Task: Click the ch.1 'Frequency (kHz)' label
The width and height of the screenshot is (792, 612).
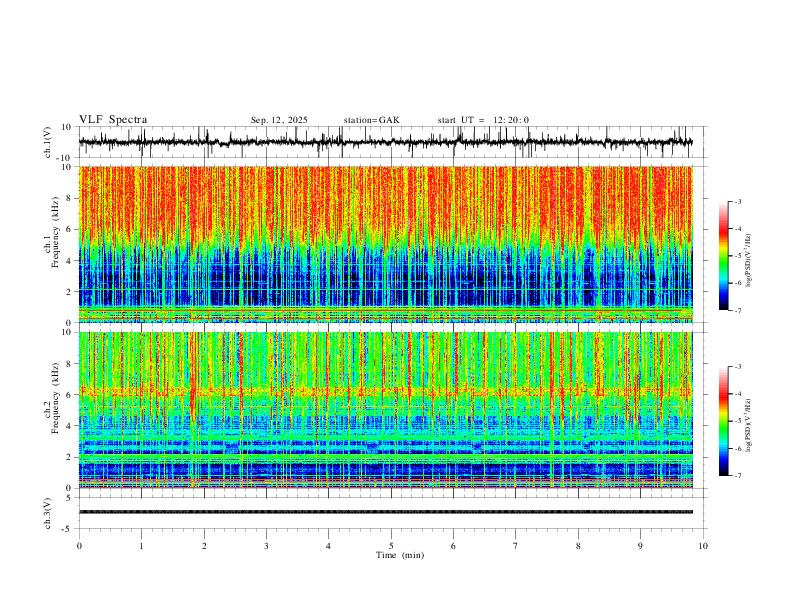Action: coord(55,230)
